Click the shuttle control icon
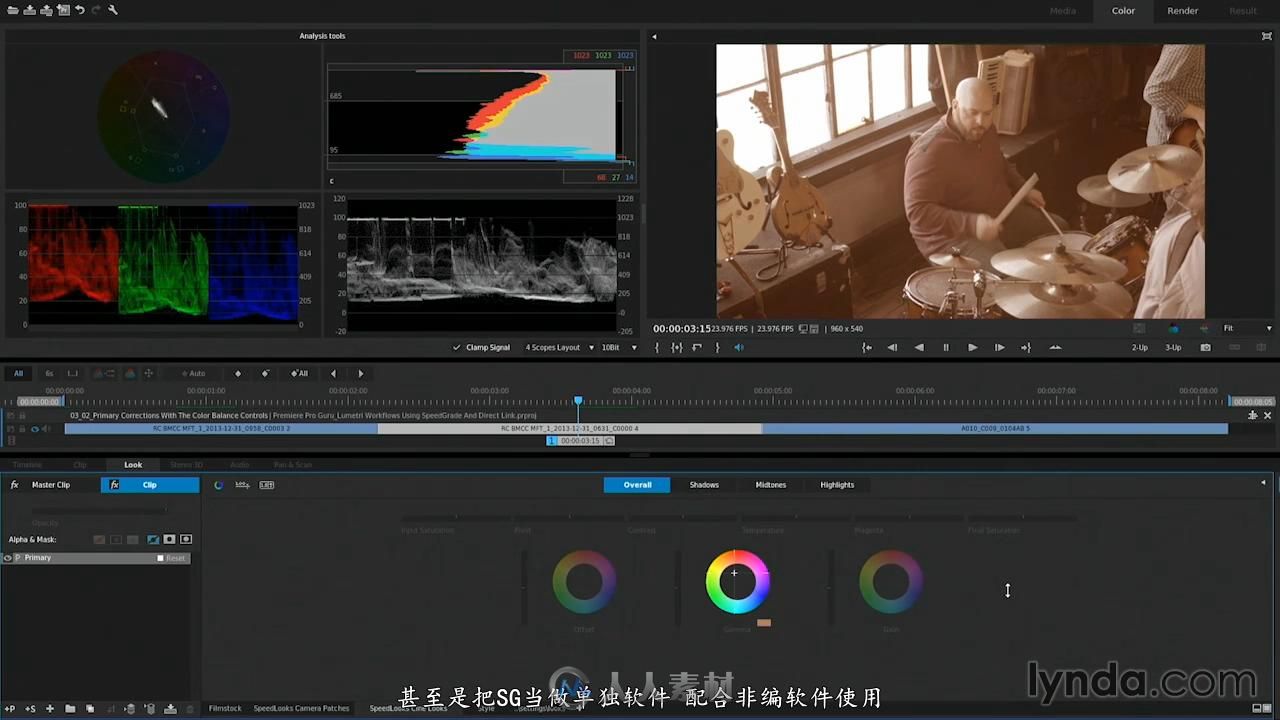Viewport: 1280px width, 720px height. pyautogui.click(x=1055, y=347)
